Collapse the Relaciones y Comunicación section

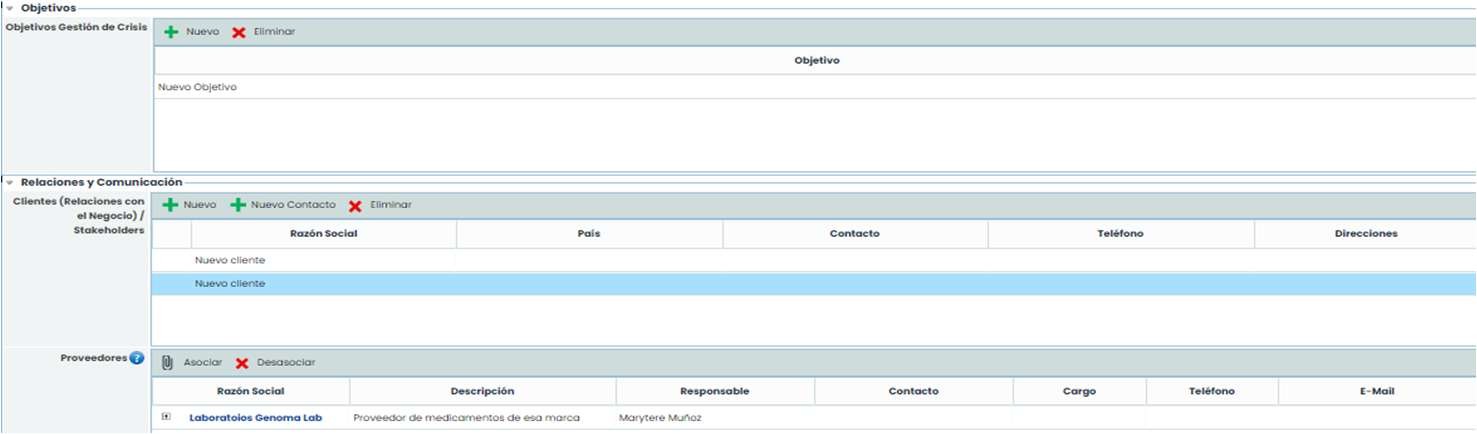[10, 183]
